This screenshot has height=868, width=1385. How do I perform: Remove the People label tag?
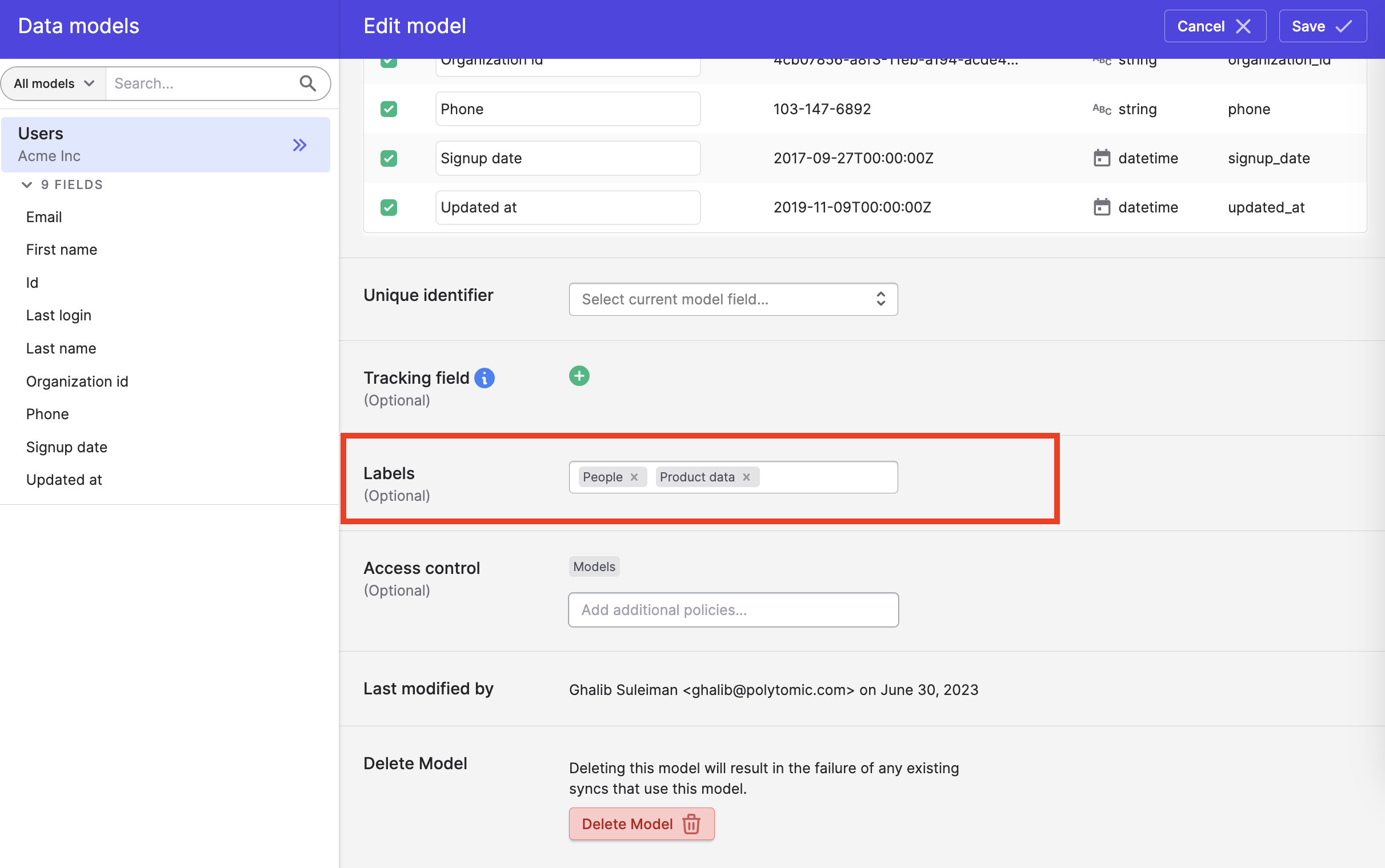tap(634, 477)
